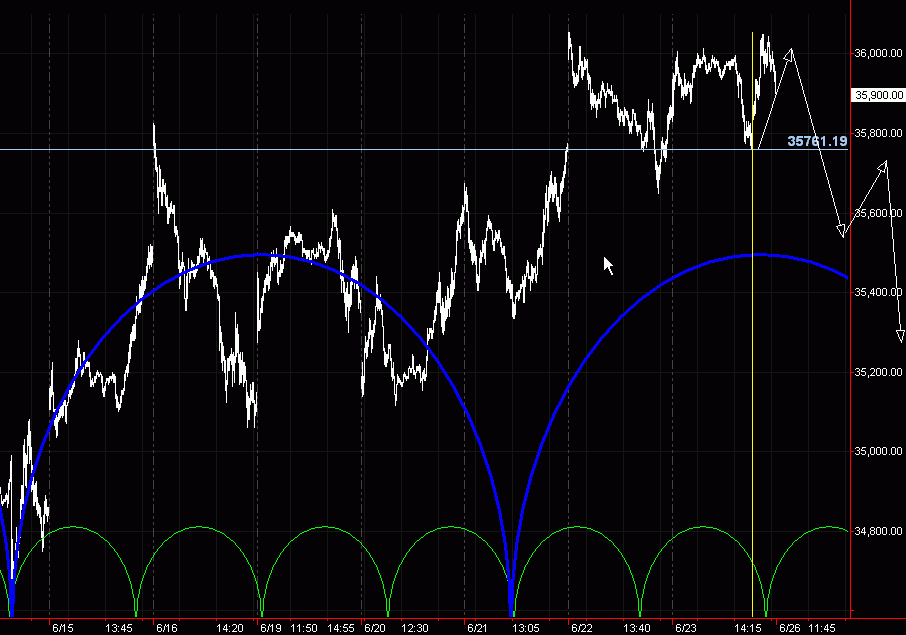Select the 13:40 time label
The image size is (906, 635).
[636, 628]
